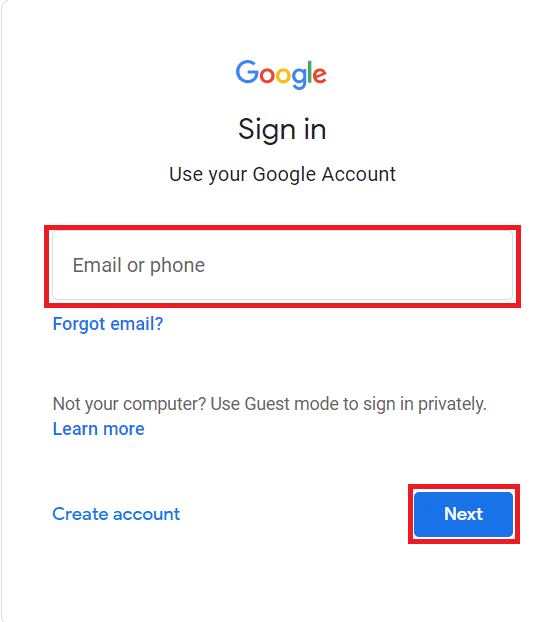Click the yellow letter o in Google logo
Image resolution: width=554 pixels, height=622 pixels.
tap(283, 75)
